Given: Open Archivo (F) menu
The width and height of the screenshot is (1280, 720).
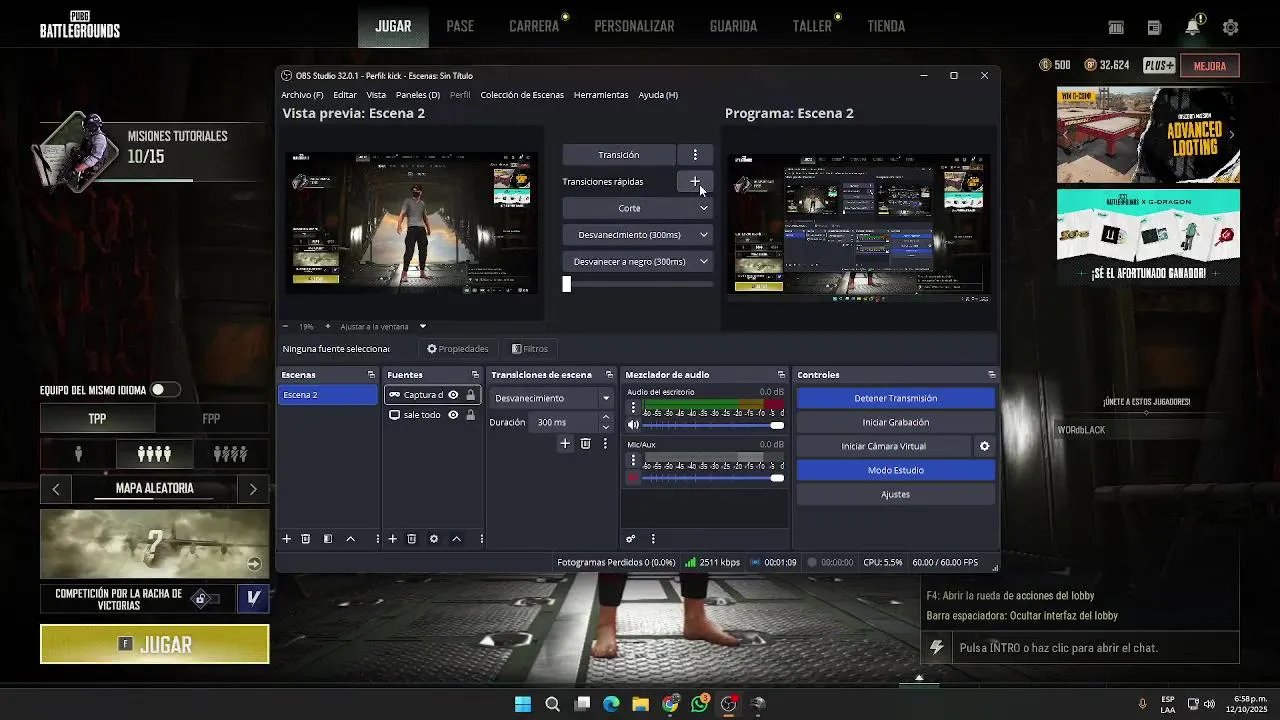Looking at the screenshot, I should (x=302, y=95).
